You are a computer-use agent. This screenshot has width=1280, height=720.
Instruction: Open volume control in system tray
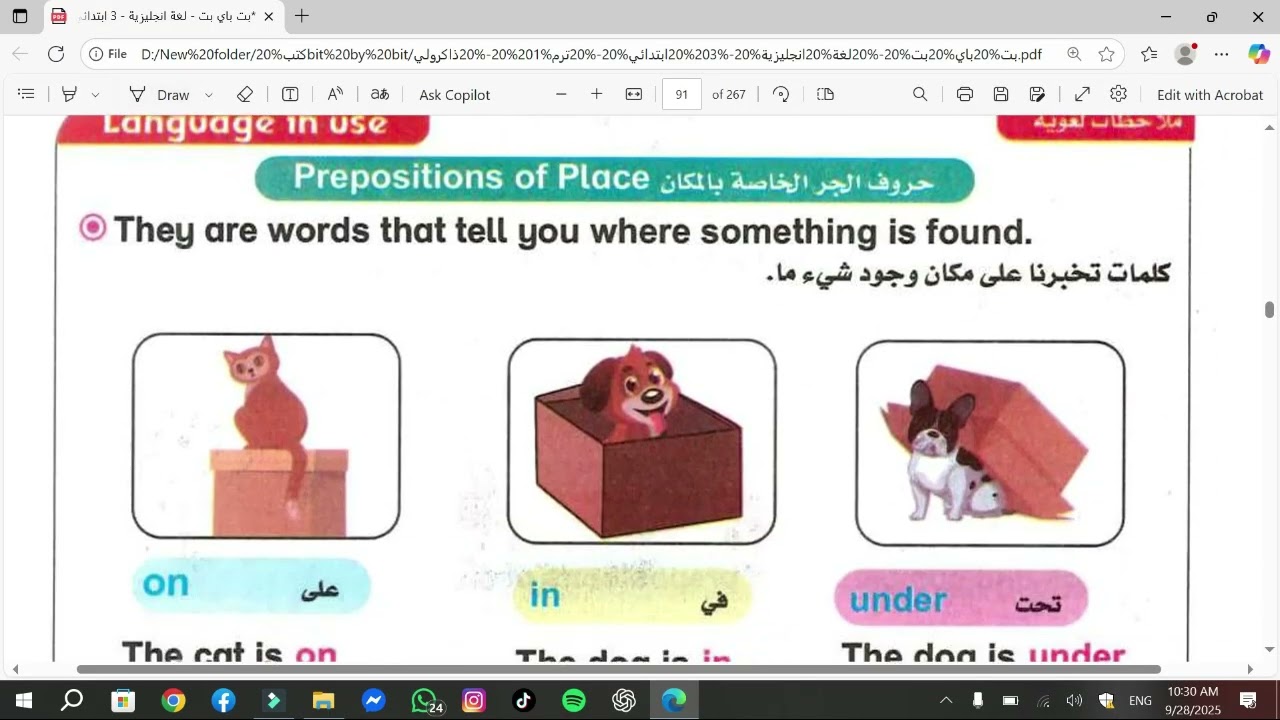pos(1075,700)
